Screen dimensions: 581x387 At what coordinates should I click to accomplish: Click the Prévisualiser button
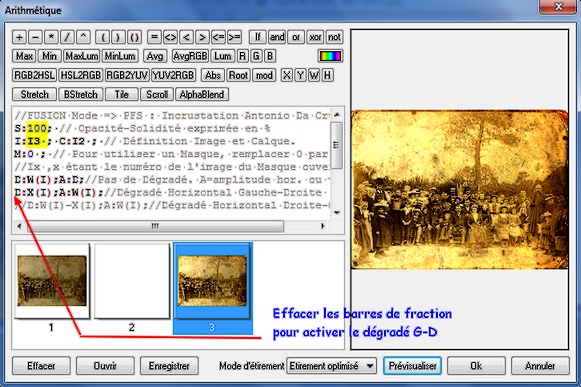coord(412,366)
